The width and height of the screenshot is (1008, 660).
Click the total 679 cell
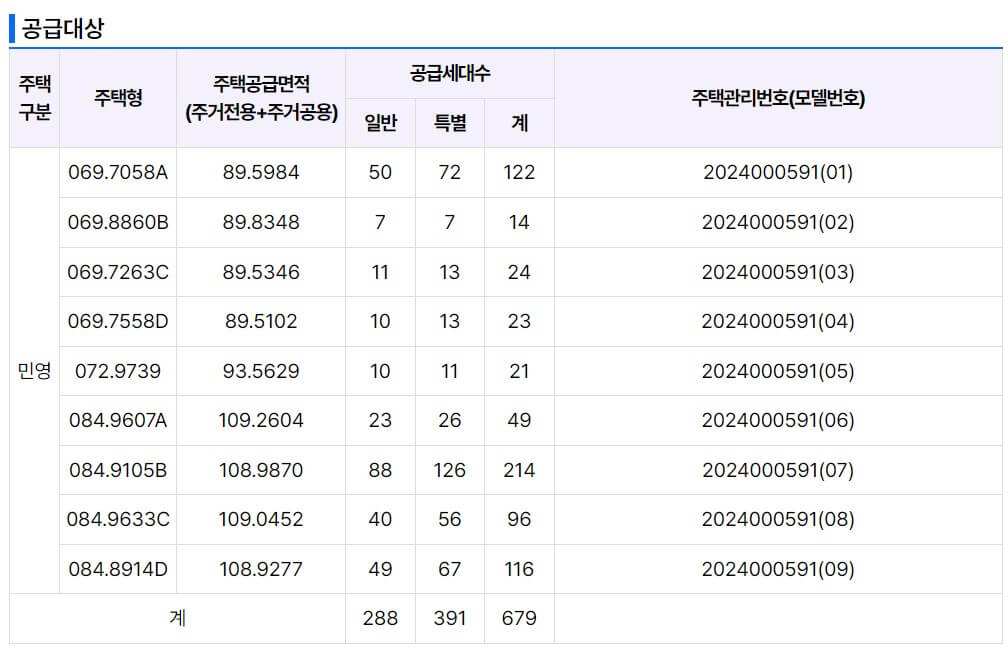click(519, 617)
